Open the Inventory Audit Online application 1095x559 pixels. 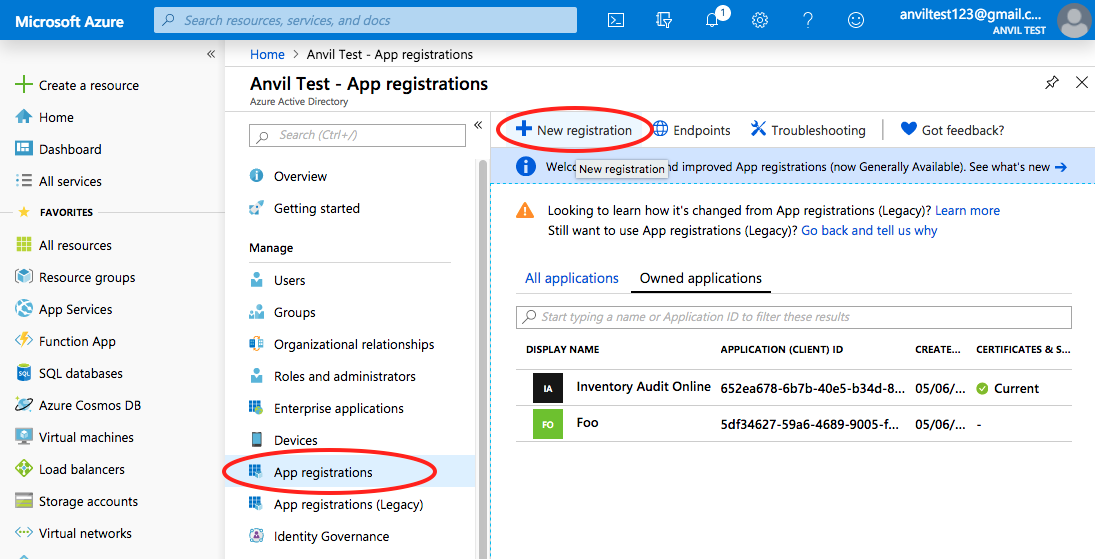pos(643,387)
